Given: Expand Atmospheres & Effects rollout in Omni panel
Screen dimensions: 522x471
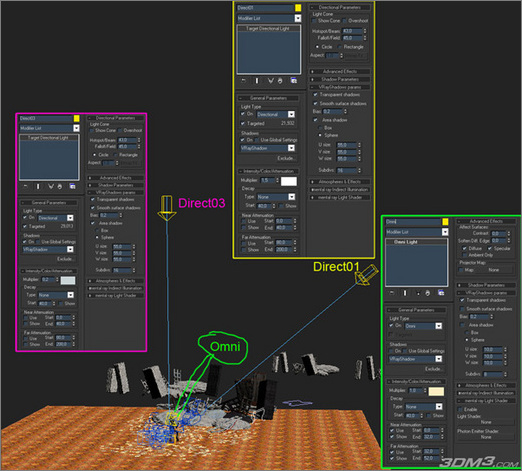Looking at the screenshot, I should pyautogui.click(x=486, y=385).
